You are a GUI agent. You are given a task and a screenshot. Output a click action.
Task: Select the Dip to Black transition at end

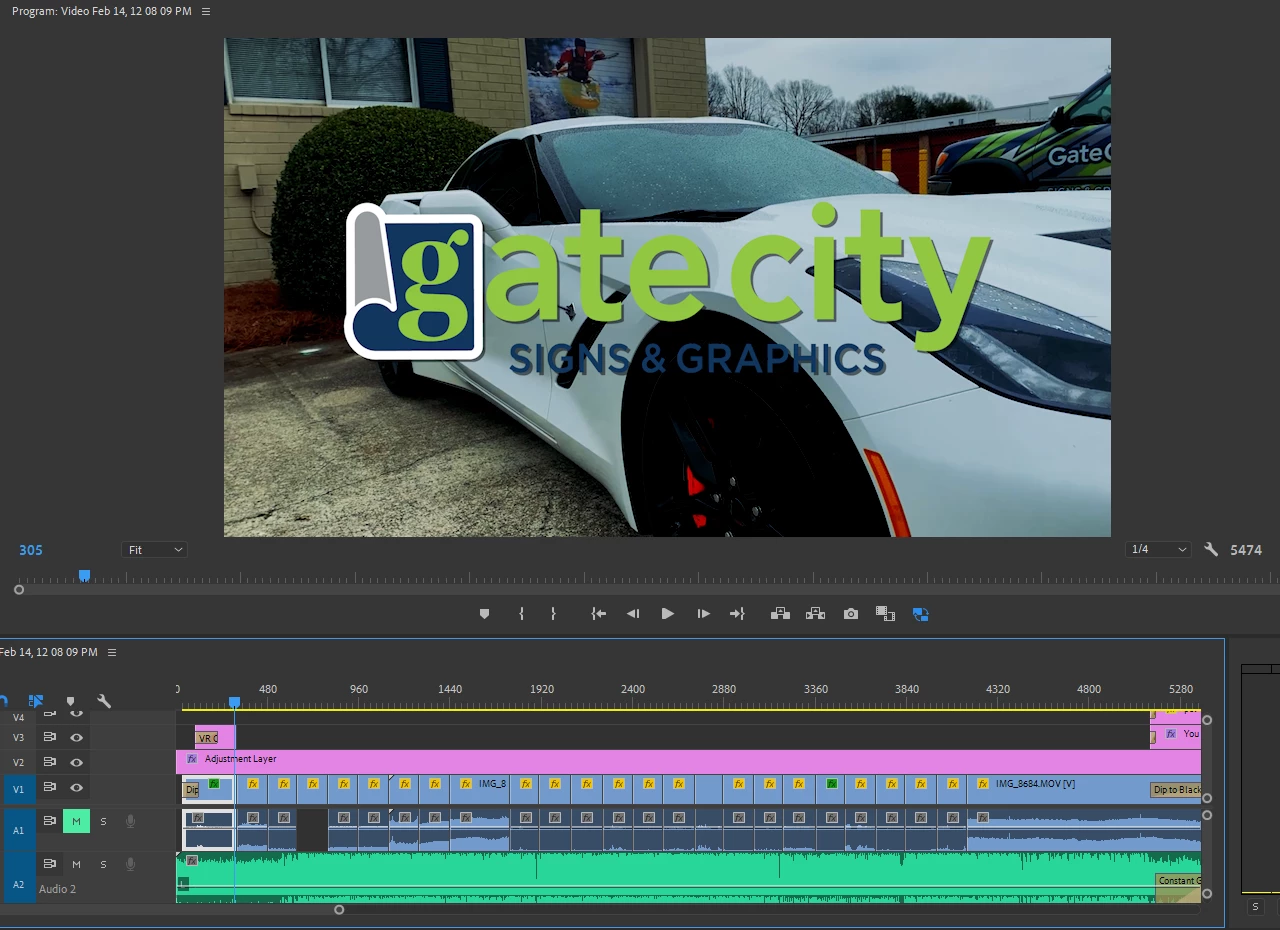(x=1176, y=790)
